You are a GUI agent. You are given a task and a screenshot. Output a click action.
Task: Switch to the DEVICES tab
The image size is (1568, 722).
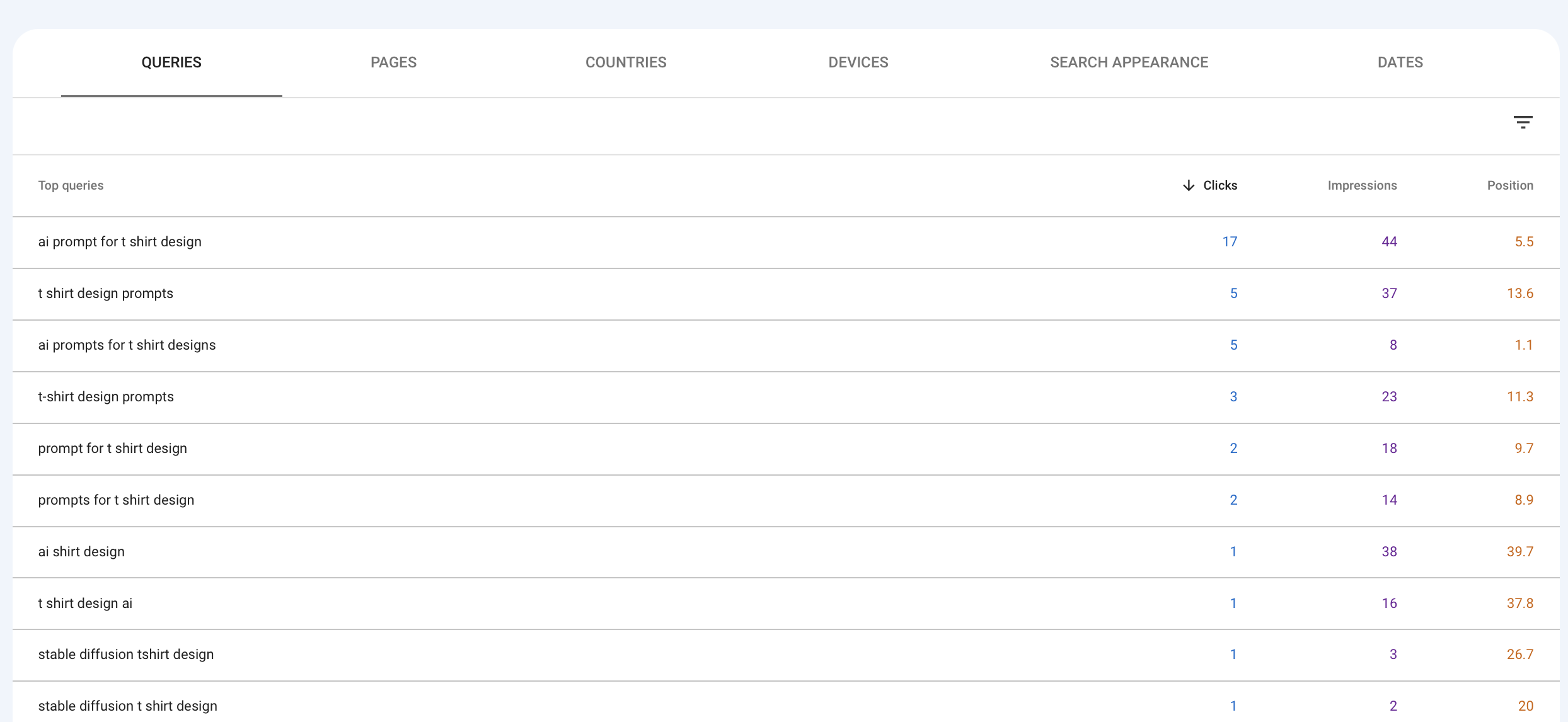click(858, 62)
